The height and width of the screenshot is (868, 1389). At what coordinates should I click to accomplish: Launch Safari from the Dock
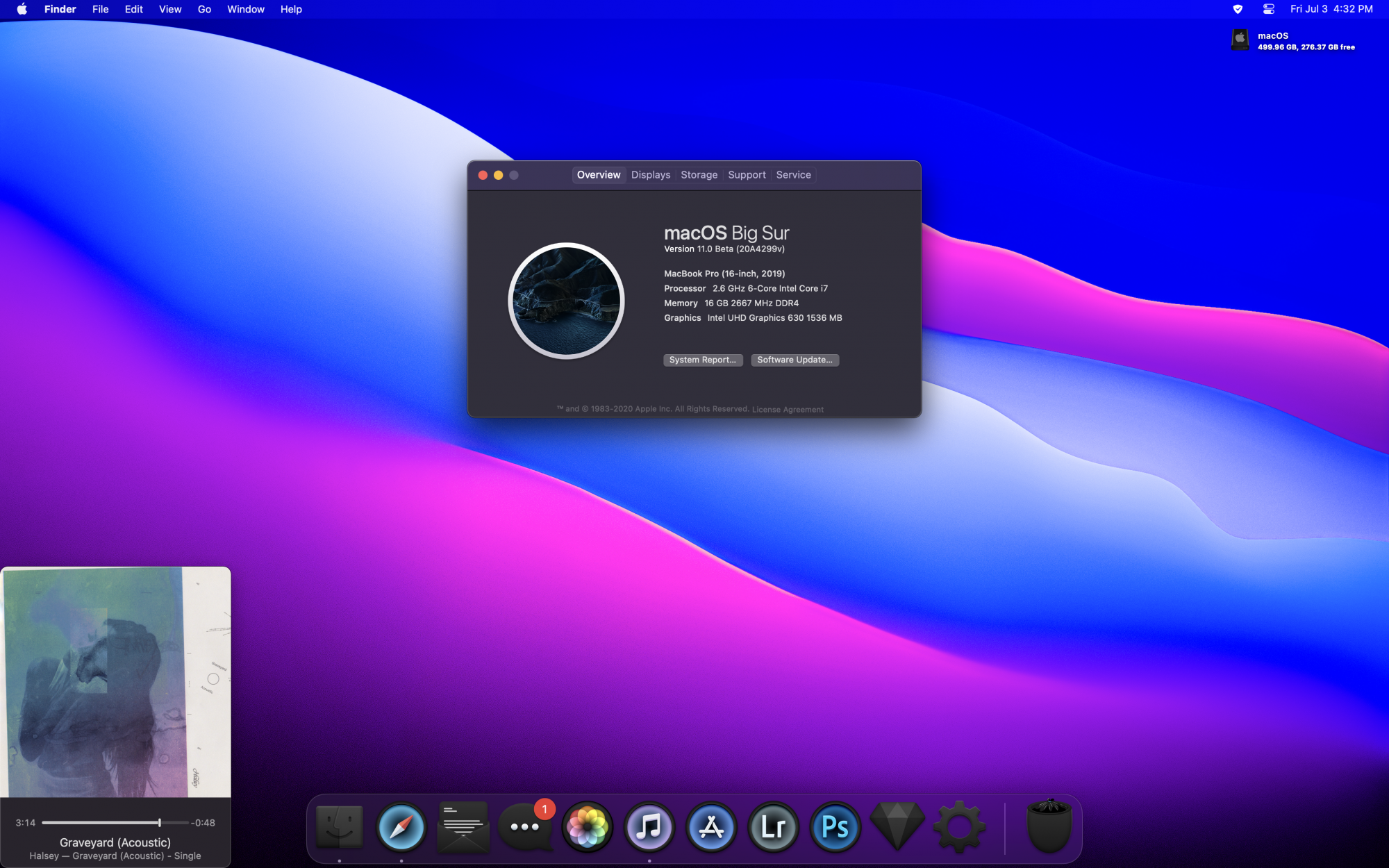pyautogui.click(x=401, y=827)
